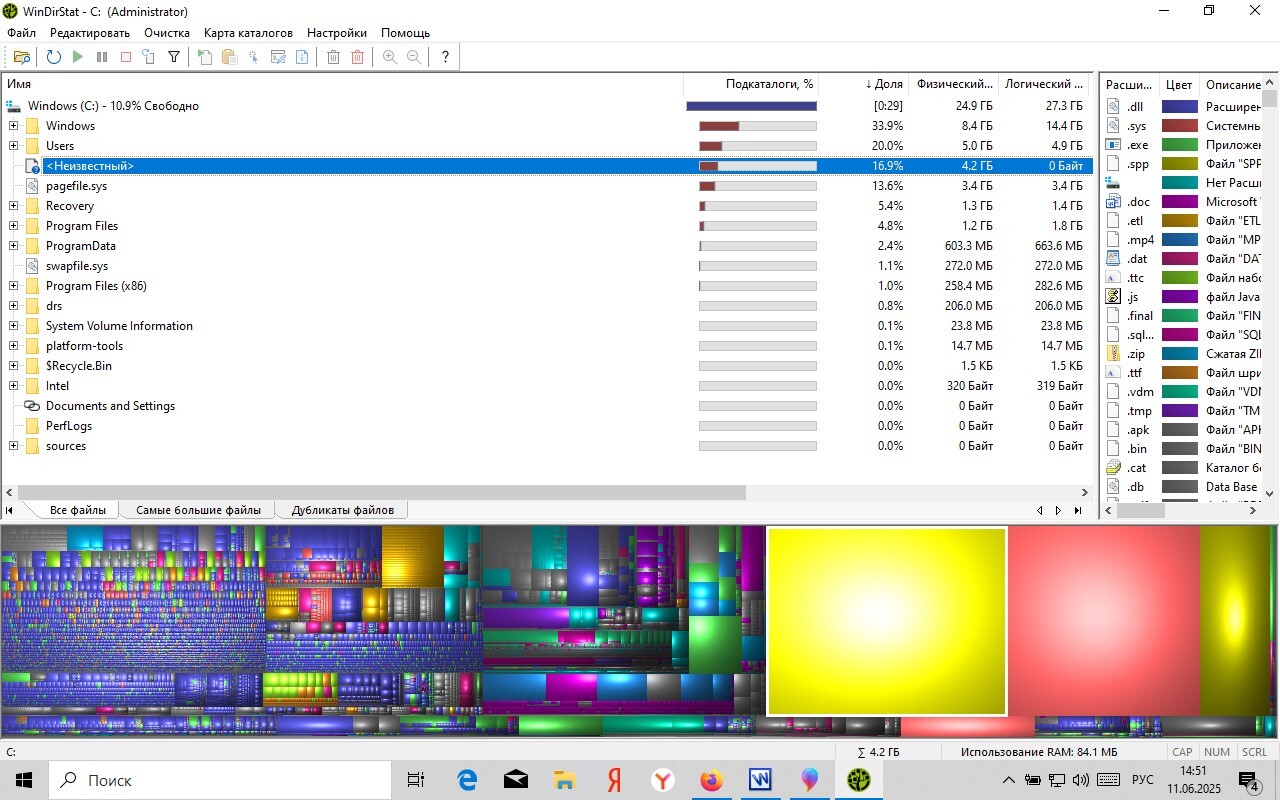This screenshot has width=1280, height=800.
Task: Open the Настройки menu
Action: [337, 33]
